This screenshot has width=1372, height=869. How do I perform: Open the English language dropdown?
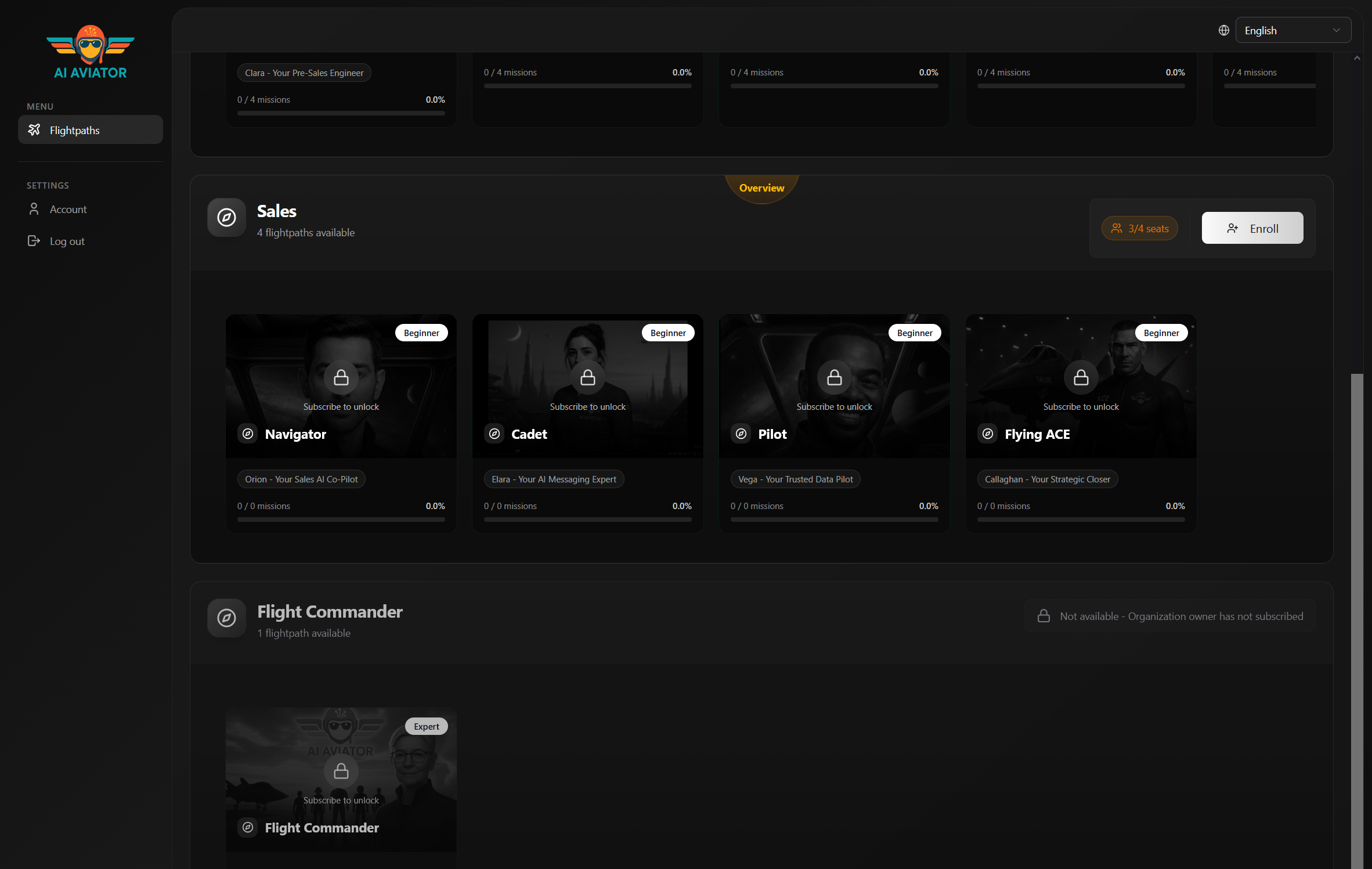click(1292, 30)
